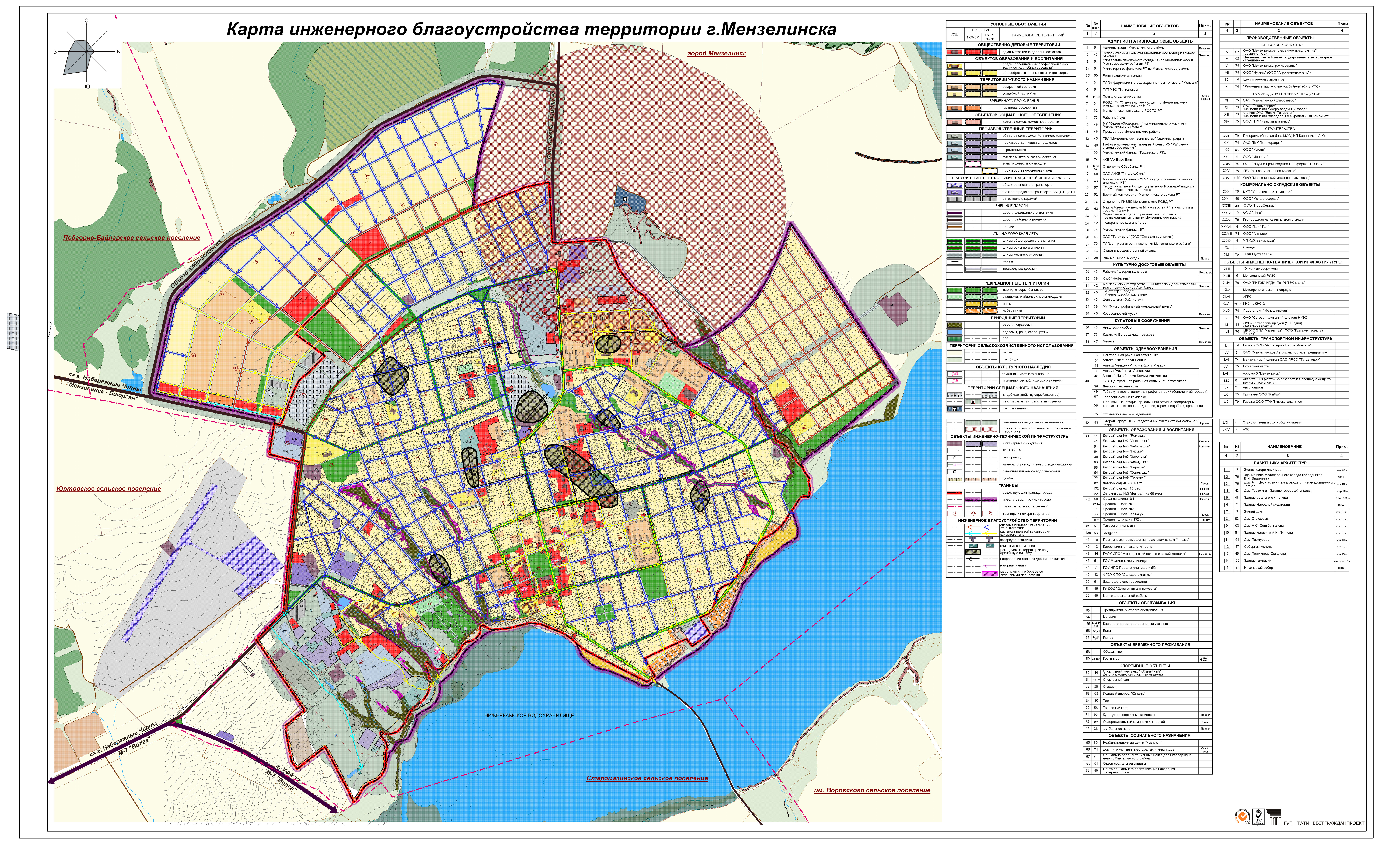The image size is (1400, 854).
Task: Click the 'усадебной застройки' legend entry
Action: point(1019,94)
